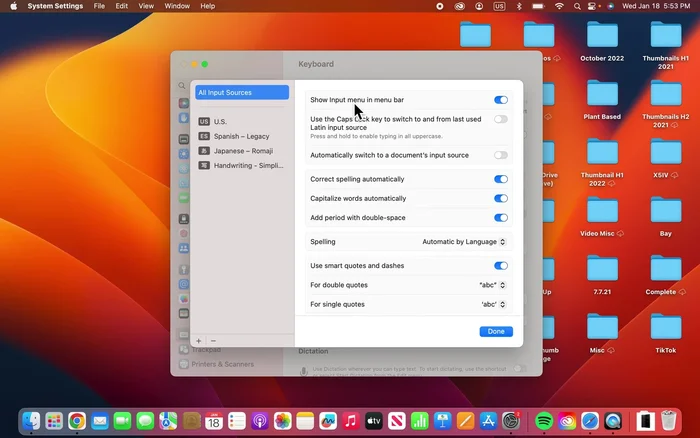Click the US input menu icon in menu bar

498,6
